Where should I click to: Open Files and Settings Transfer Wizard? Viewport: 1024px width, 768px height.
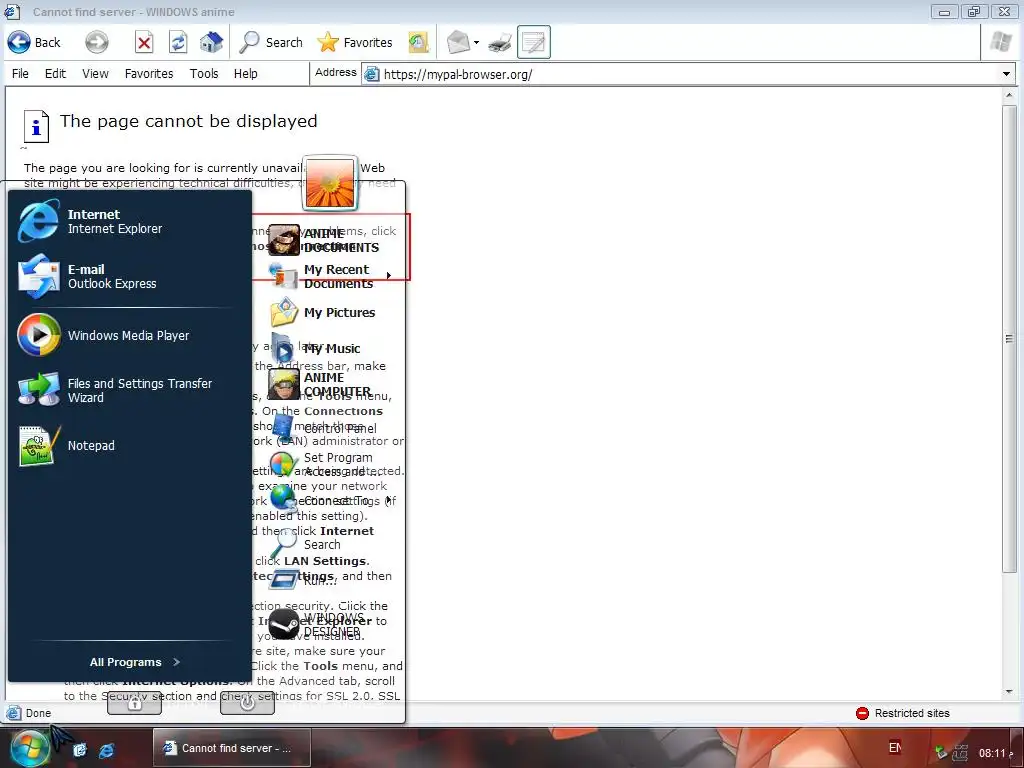(x=129, y=390)
